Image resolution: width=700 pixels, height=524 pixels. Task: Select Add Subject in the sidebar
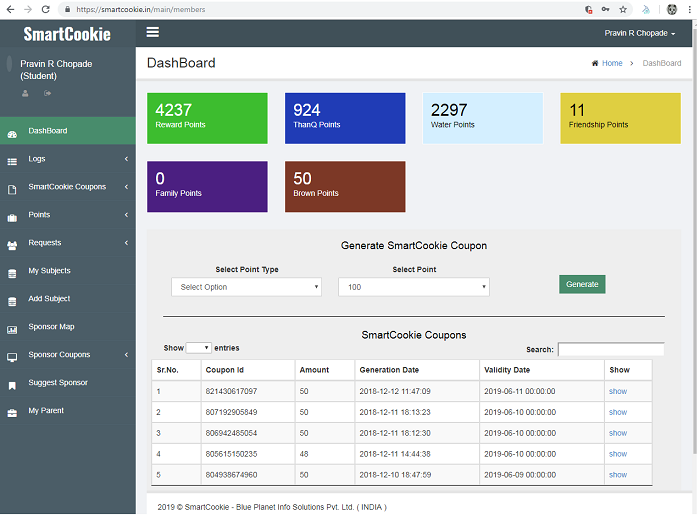pyautogui.click(x=49, y=299)
